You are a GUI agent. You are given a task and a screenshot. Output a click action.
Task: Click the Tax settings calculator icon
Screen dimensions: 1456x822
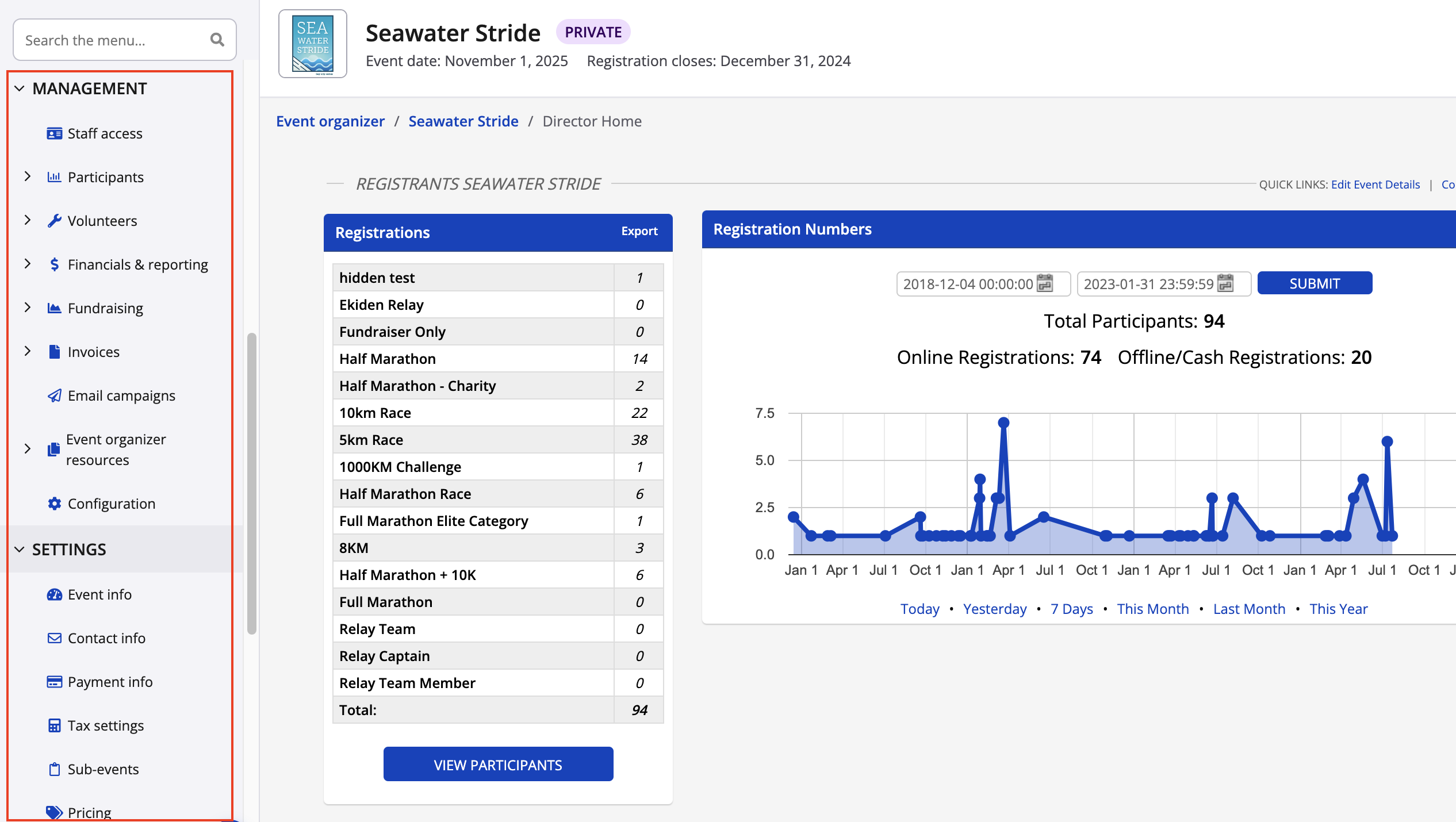[54, 725]
